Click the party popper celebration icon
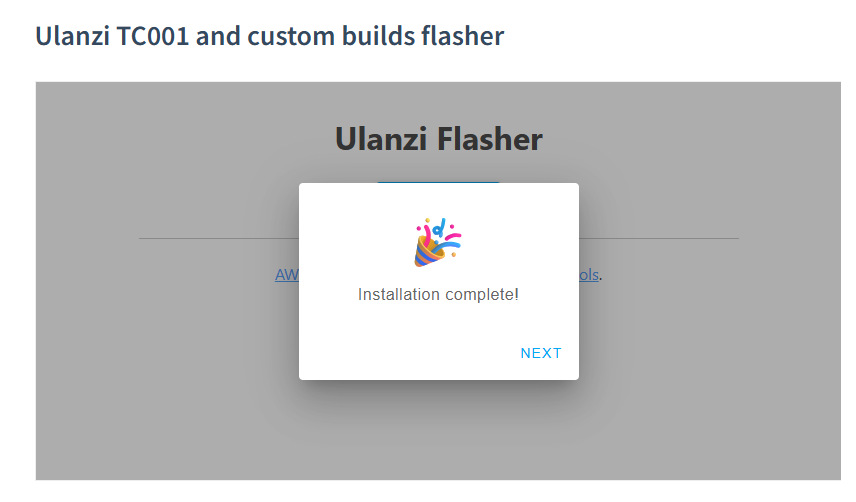856x502 pixels. pos(438,242)
